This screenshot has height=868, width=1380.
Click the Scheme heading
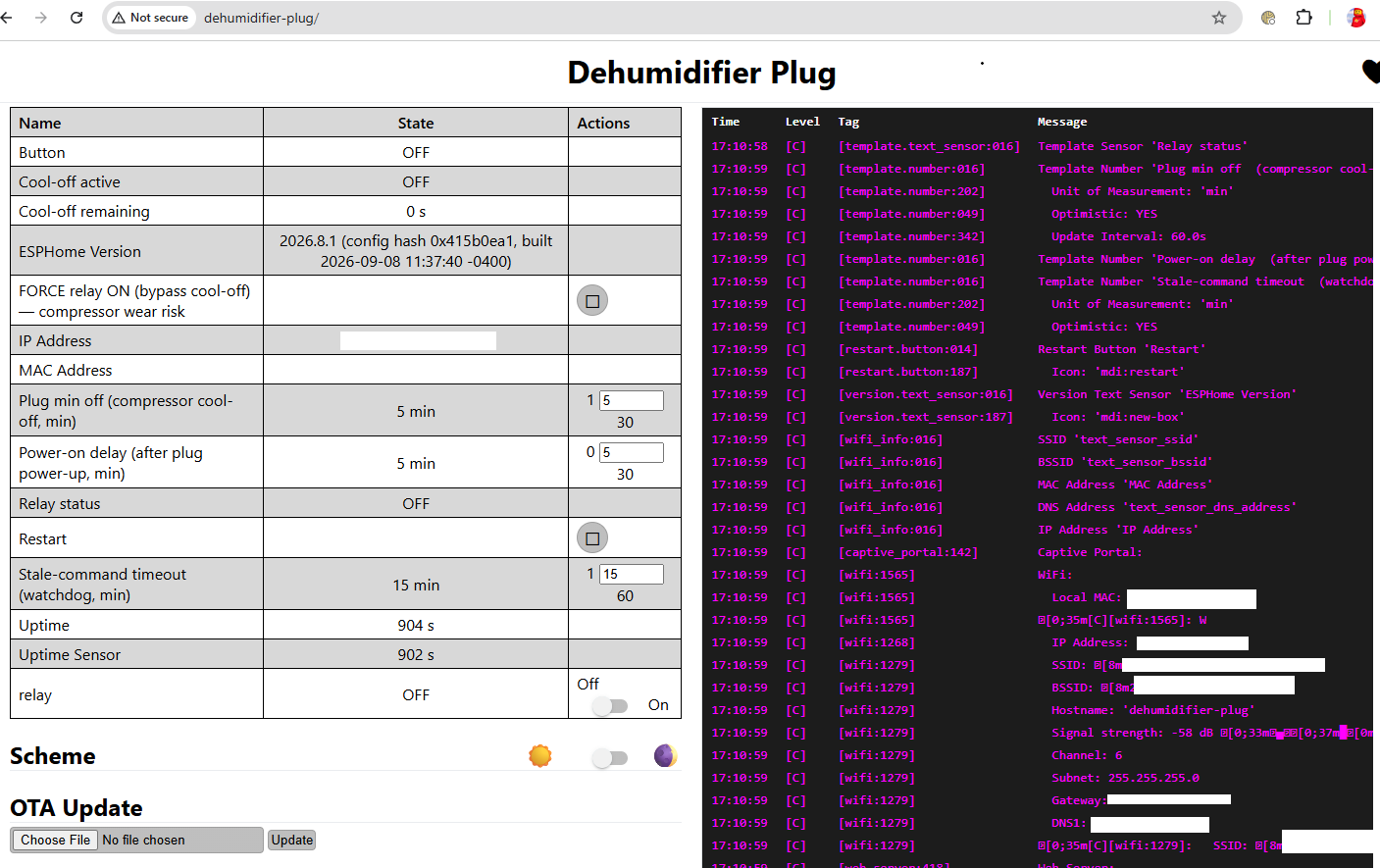[53, 756]
